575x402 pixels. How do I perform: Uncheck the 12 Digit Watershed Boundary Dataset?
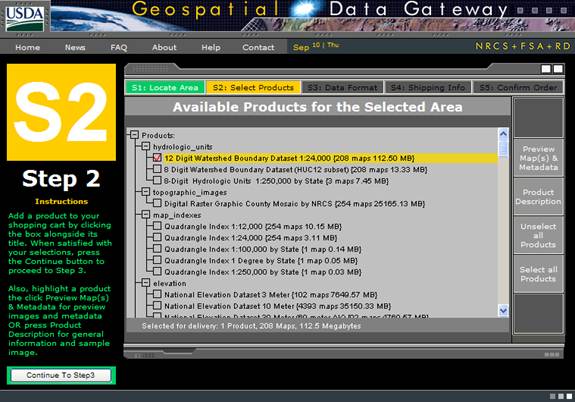pyautogui.click(x=157, y=158)
